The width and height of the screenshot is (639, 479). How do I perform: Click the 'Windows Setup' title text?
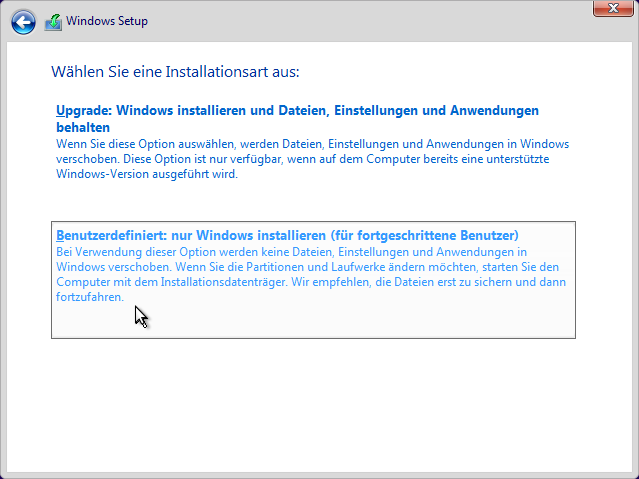tap(107, 21)
